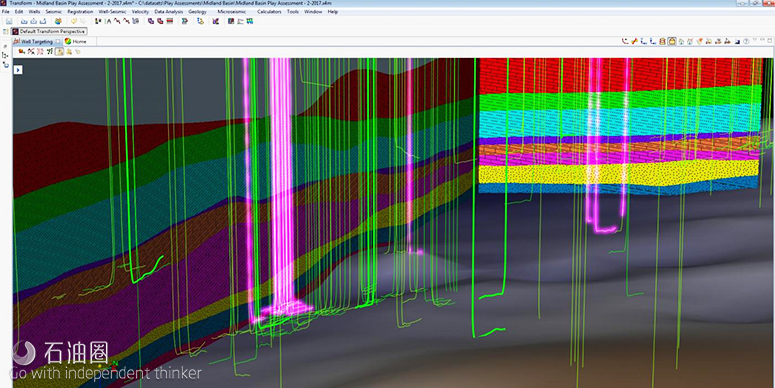Toggle the Default Transform Perspective button
Image resolution: width=775 pixels, height=388 pixels.
[x=49, y=31]
